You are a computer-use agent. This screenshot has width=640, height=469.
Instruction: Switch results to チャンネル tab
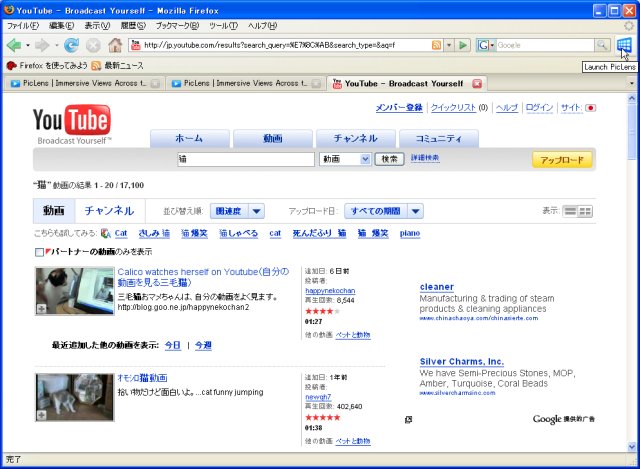tap(109, 211)
